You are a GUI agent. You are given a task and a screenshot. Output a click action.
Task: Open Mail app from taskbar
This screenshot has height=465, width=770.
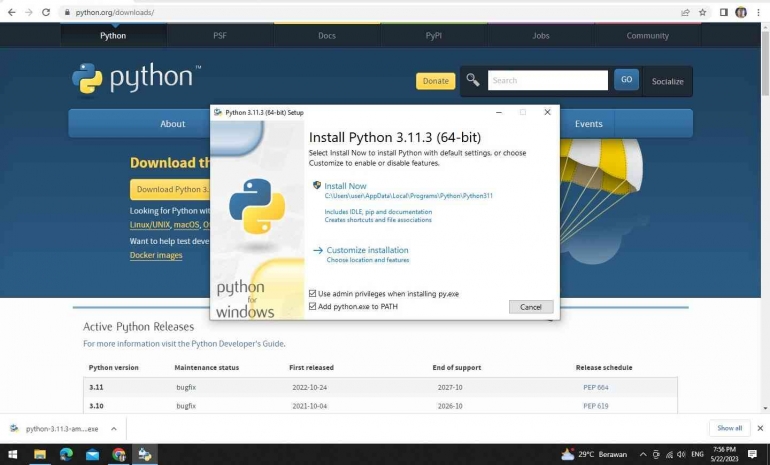pos(92,454)
